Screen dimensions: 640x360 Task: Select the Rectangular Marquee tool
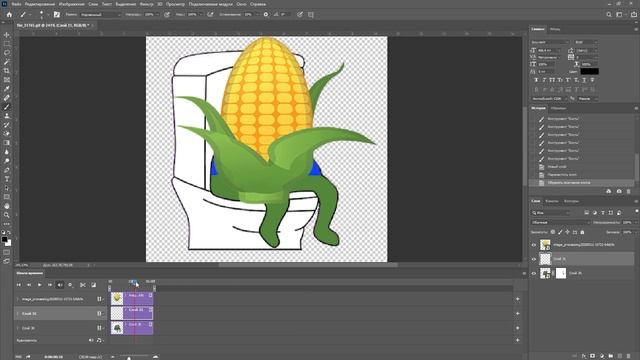click(7, 44)
